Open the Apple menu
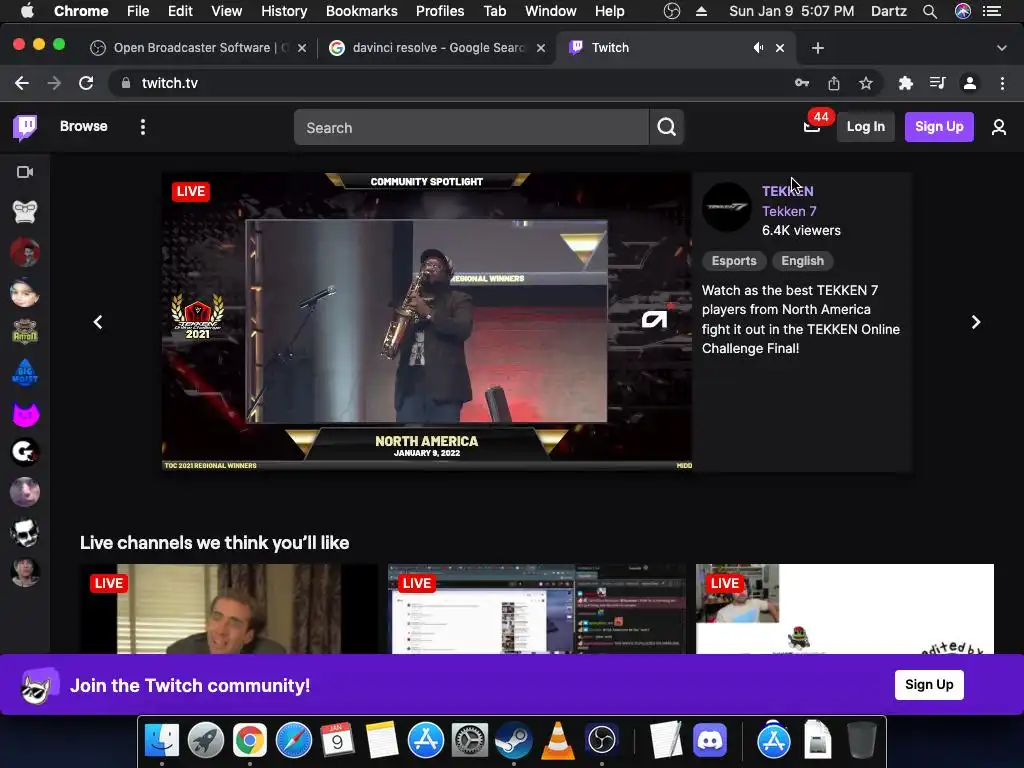1024x768 pixels. (27, 11)
